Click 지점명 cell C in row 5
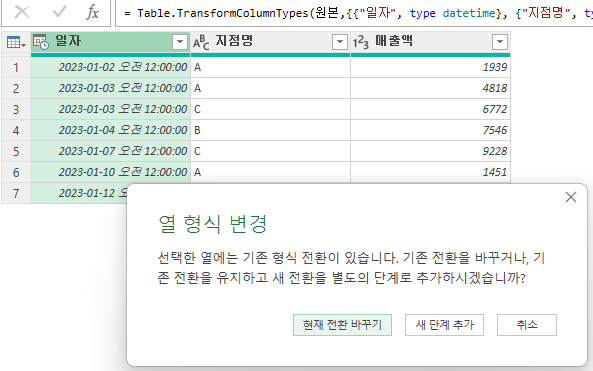The image size is (593, 371). pyautogui.click(x=270, y=151)
